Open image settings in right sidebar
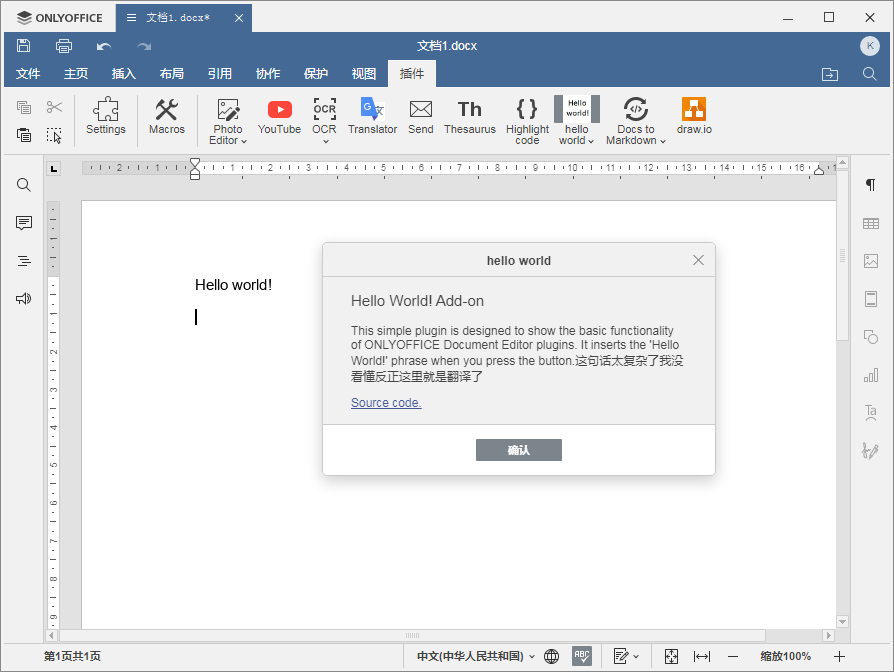 871,261
